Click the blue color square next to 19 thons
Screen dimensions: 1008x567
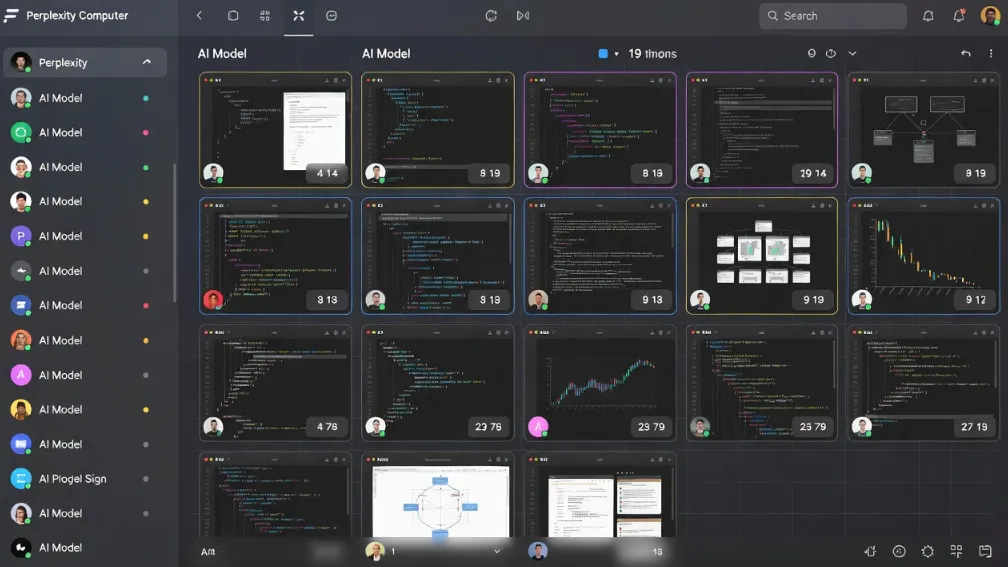tap(603, 54)
